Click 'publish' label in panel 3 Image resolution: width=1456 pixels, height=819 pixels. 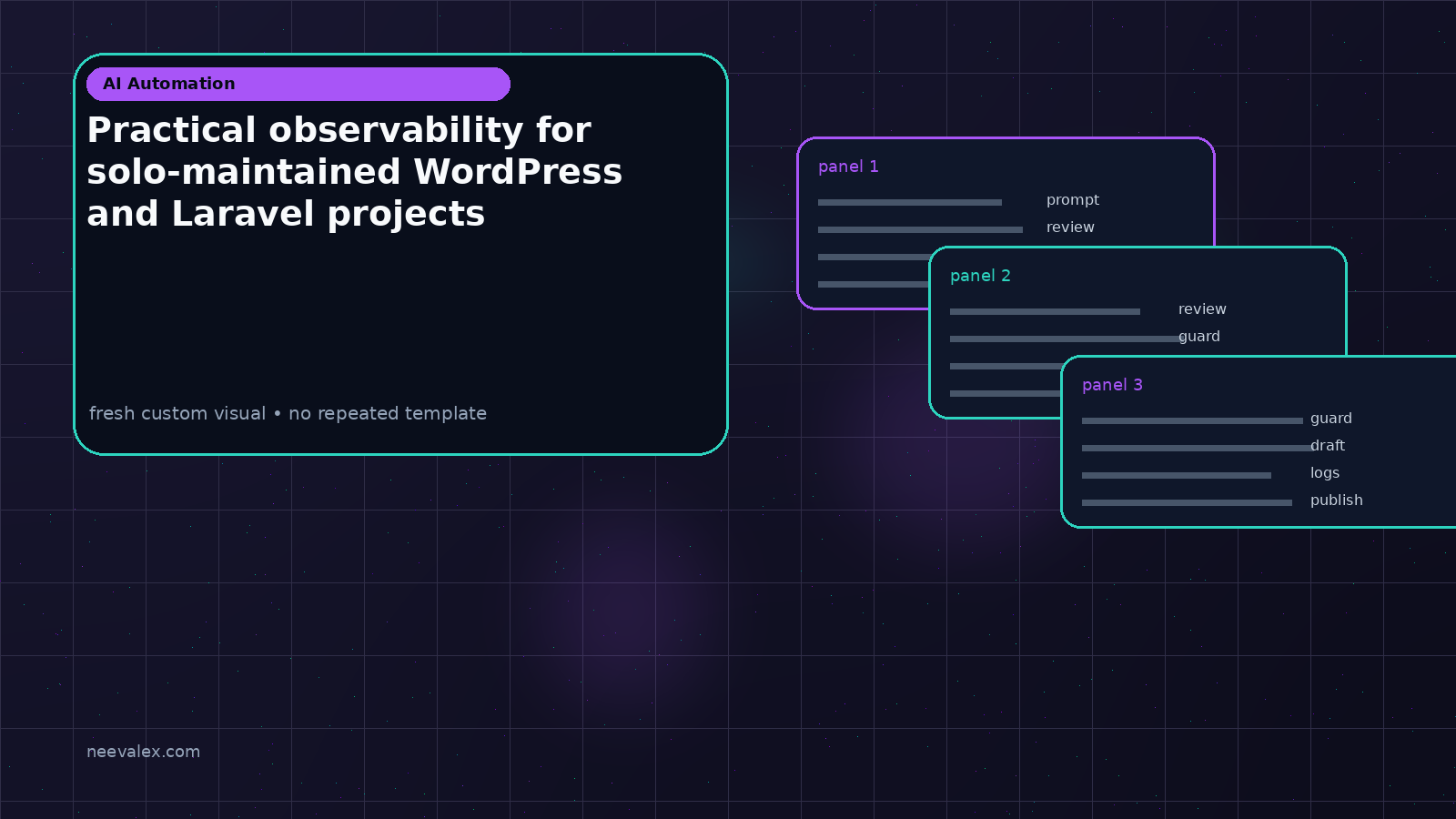[1337, 500]
